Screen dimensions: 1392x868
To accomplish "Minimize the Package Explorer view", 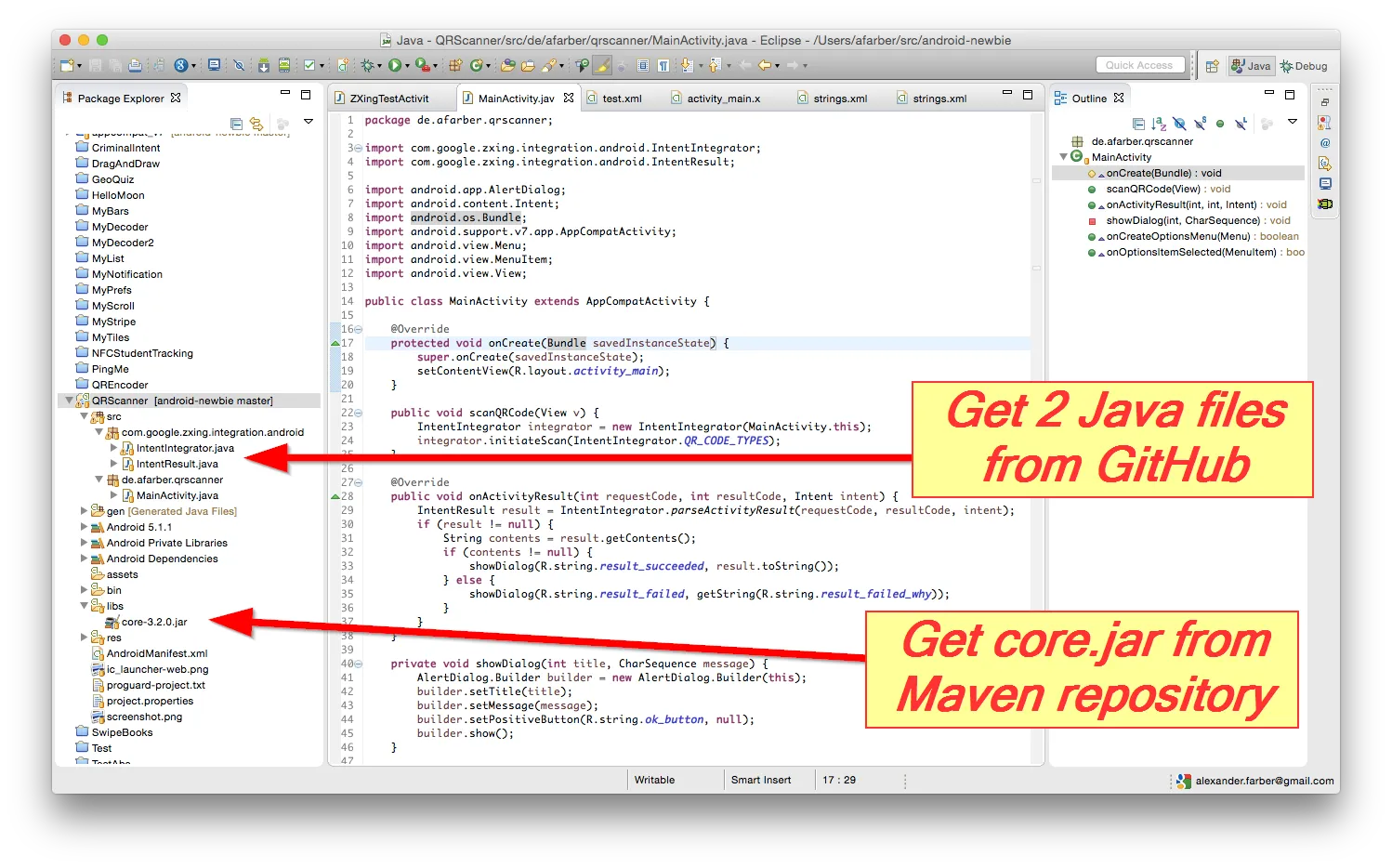I will coord(285,94).
